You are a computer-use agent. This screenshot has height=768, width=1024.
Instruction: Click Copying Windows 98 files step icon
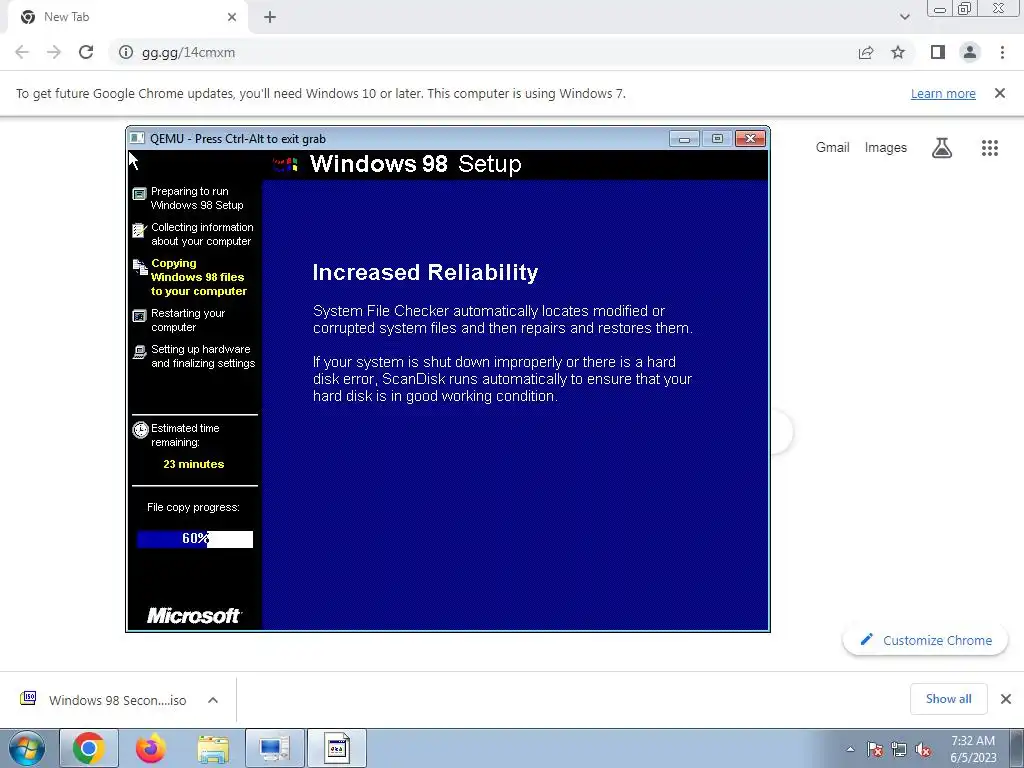click(140, 266)
